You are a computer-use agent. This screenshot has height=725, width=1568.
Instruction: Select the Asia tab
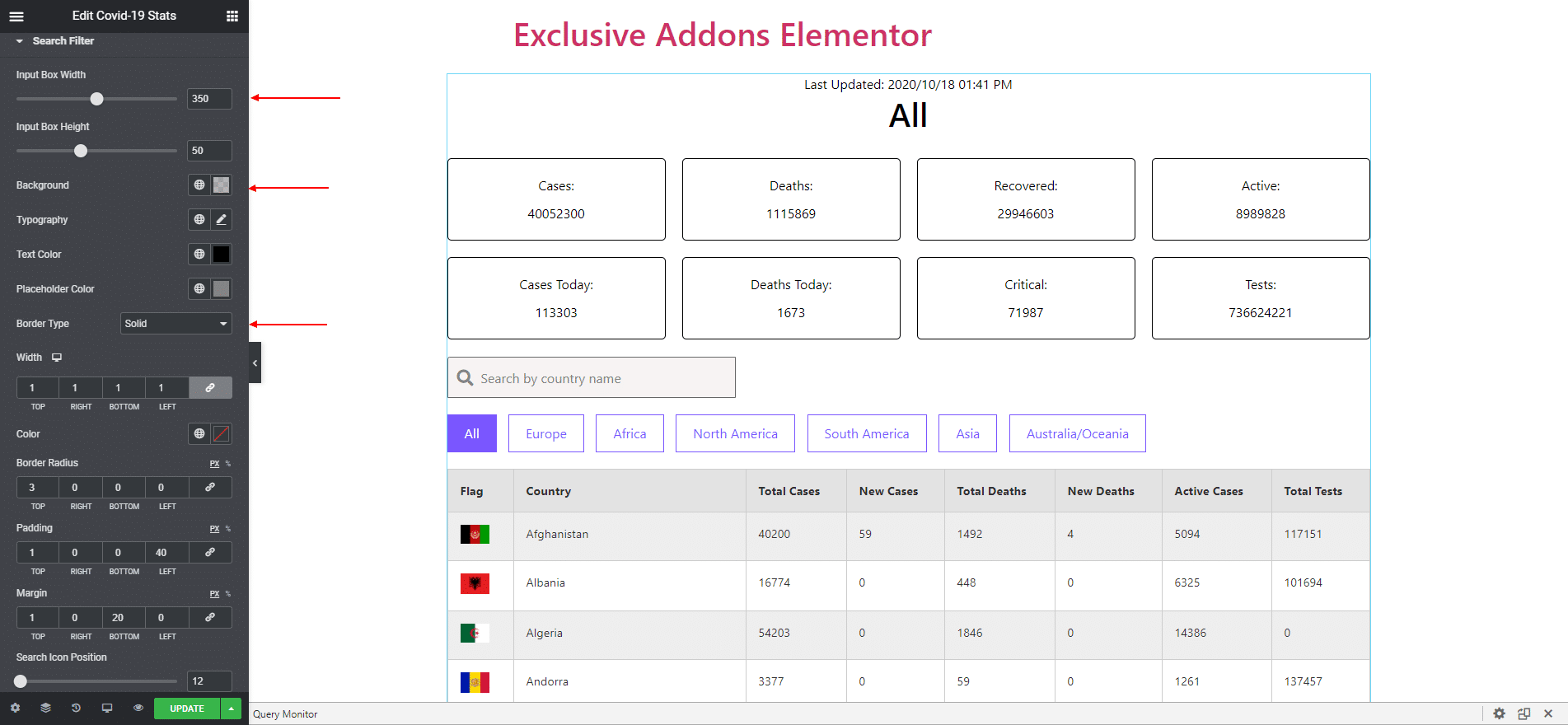click(x=967, y=433)
